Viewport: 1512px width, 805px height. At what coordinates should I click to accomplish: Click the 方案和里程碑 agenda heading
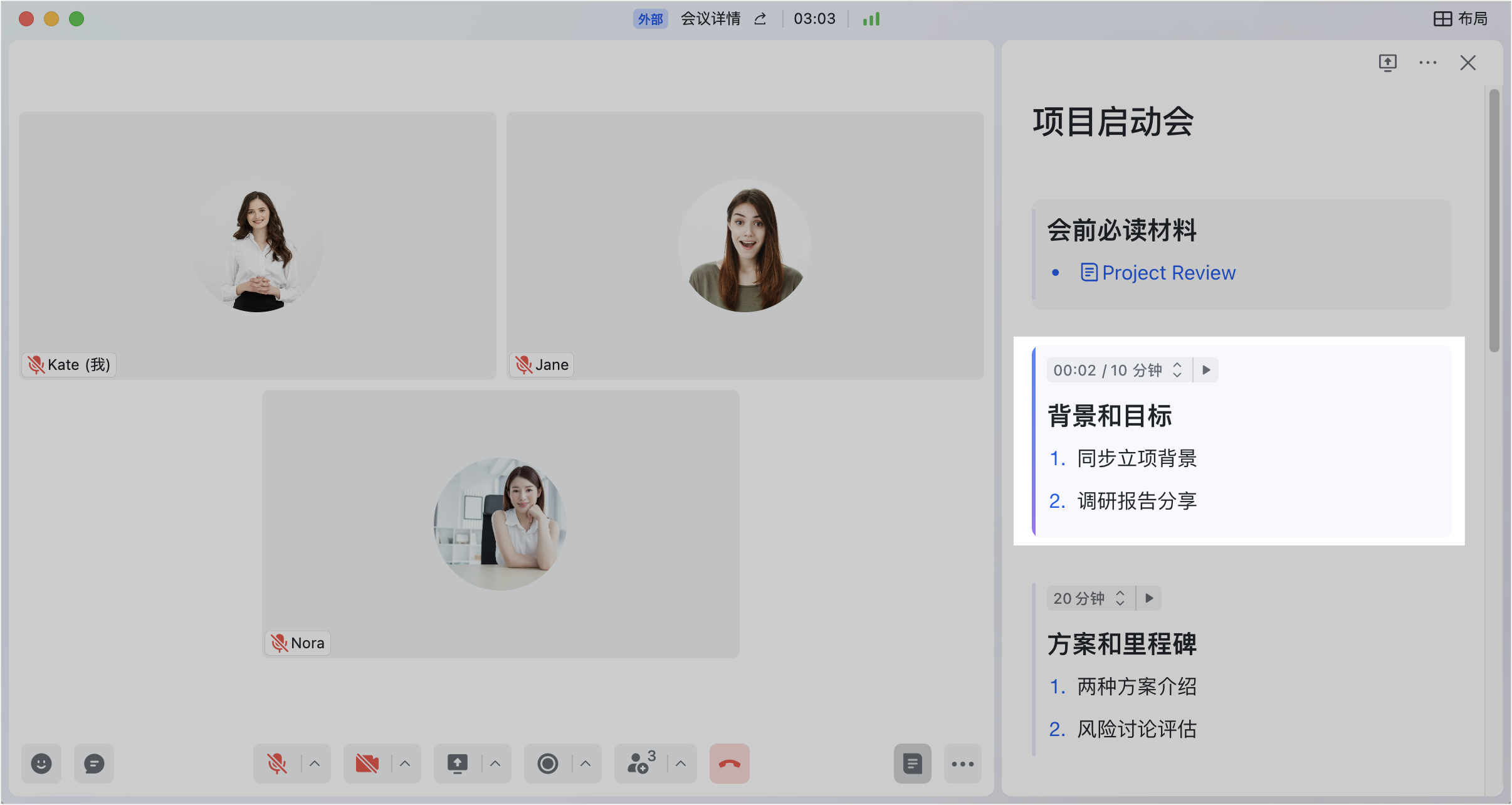(1122, 644)
